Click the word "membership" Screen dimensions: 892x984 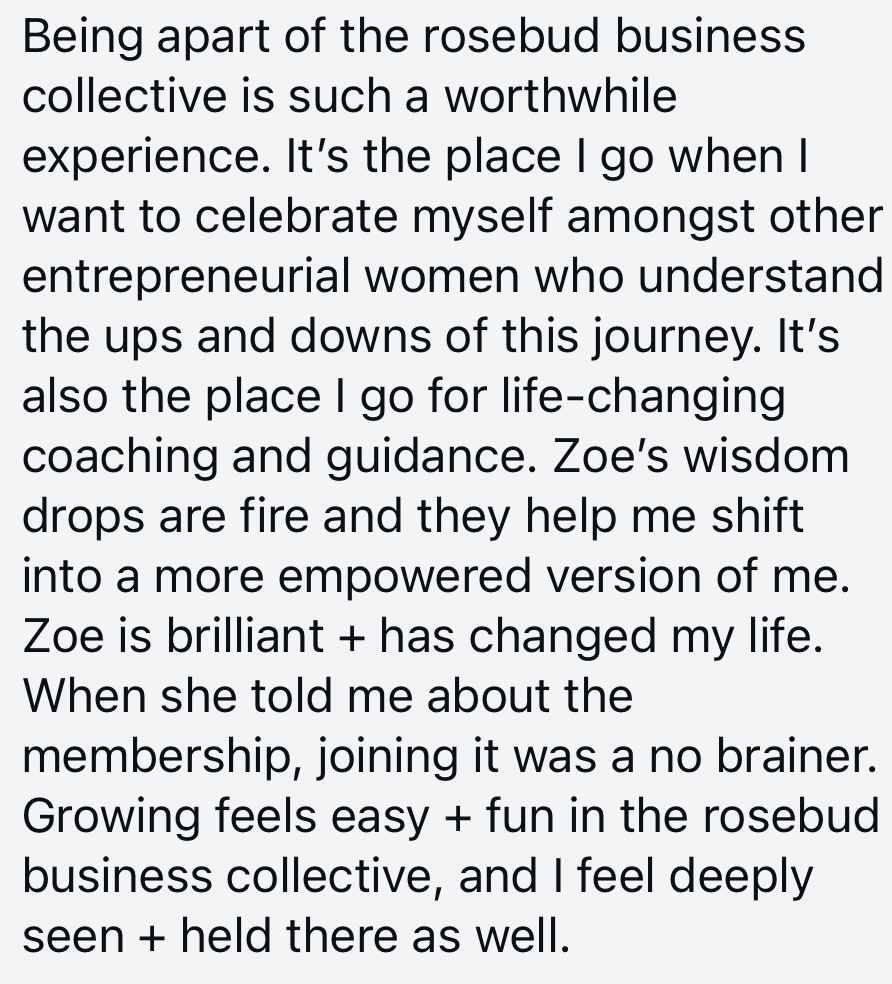coord(159,757)
